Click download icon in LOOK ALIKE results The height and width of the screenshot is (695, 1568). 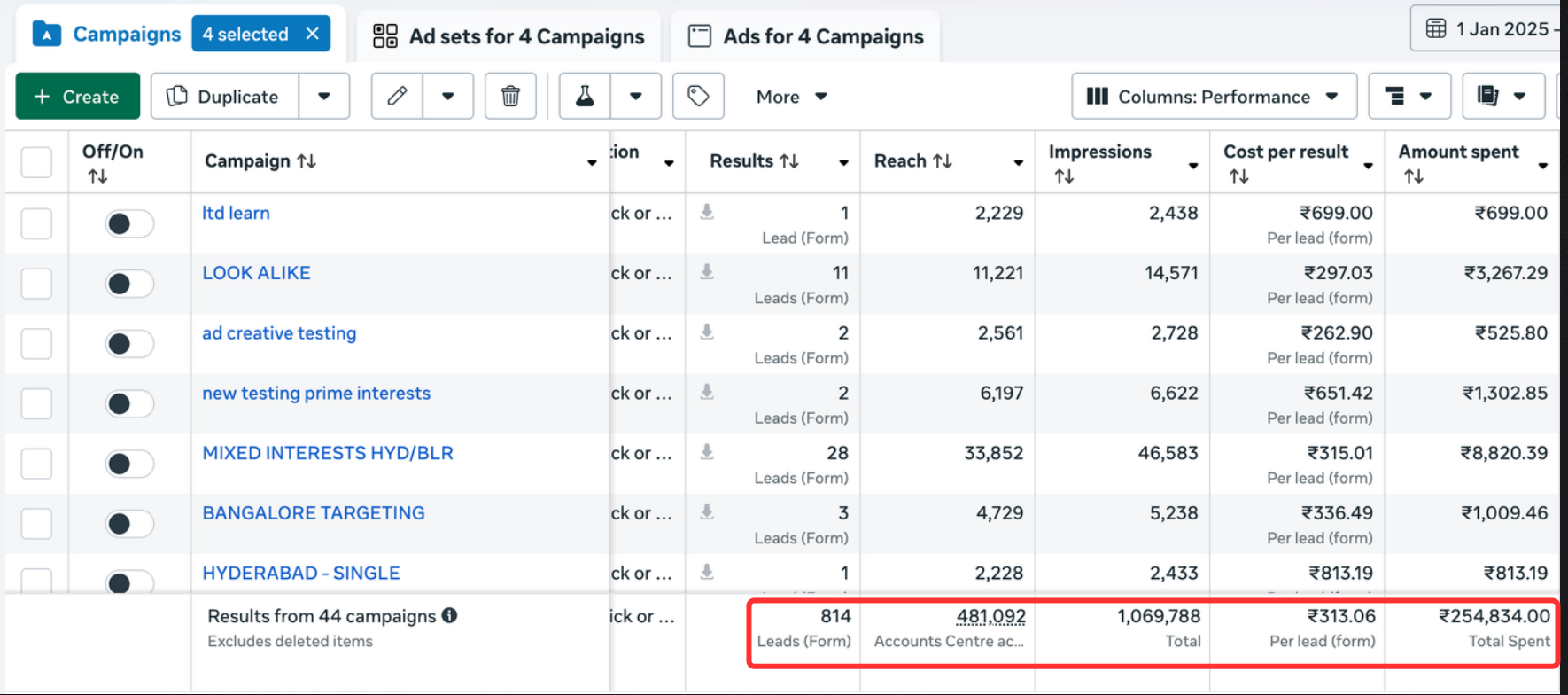point(707,272)
